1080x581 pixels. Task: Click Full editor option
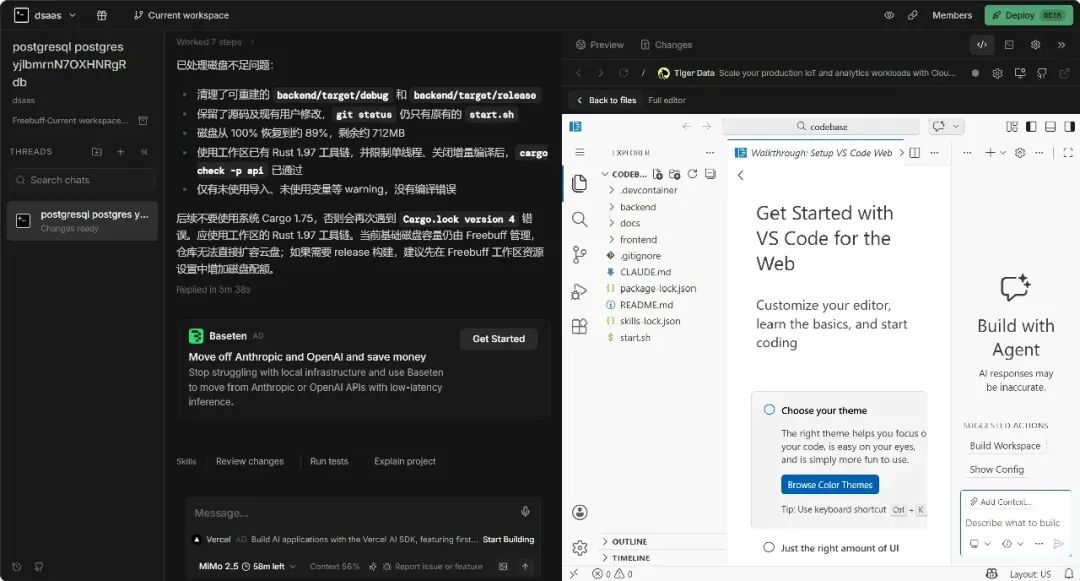pyautogui.click(x=667, y=101)
